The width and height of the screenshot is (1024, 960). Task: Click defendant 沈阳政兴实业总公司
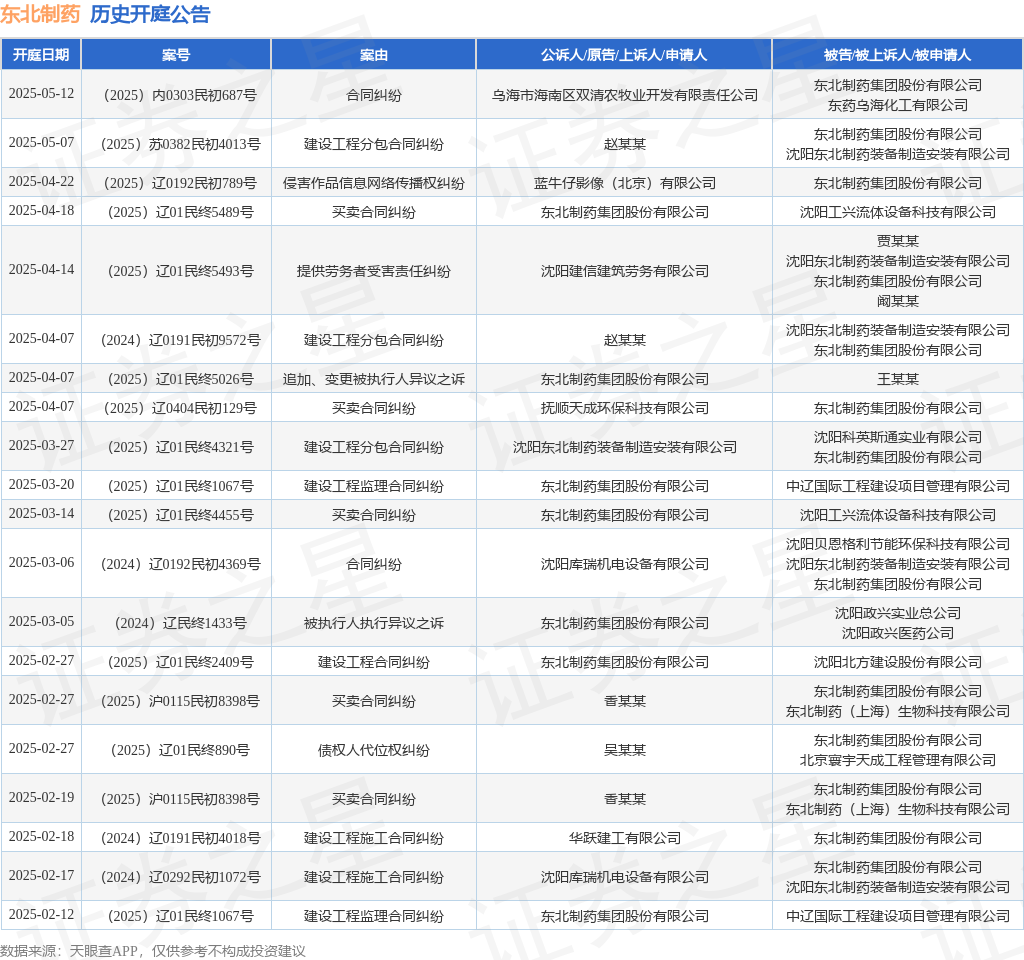coord(897,613)
